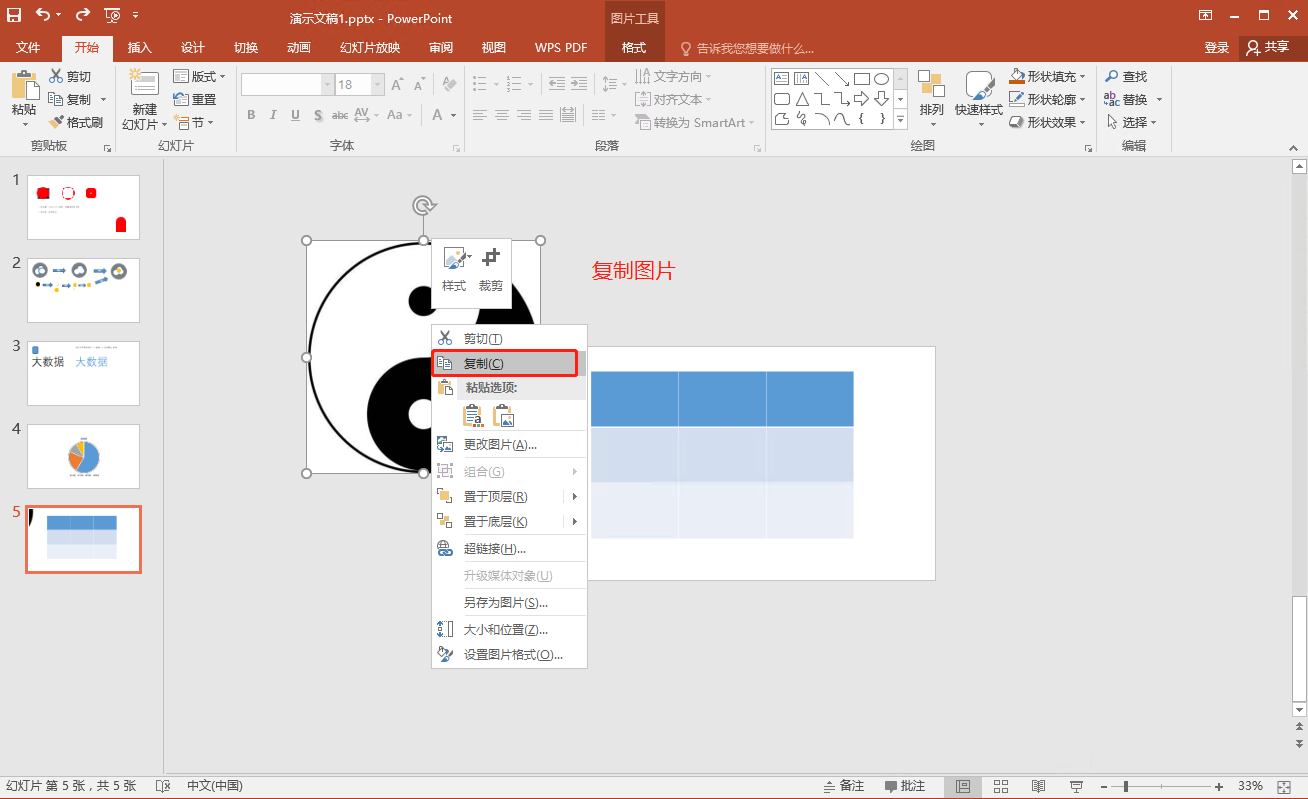Click zoom in plus button
This screenshot has height=799, width=1308.
1218,786
